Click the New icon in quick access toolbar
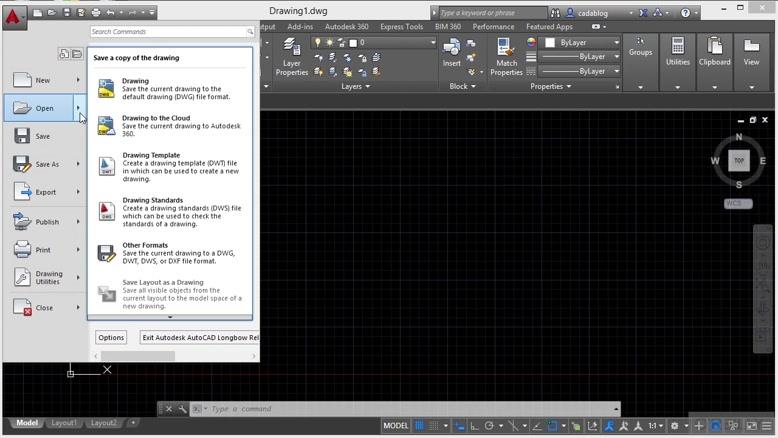The width and height of the screenshot is (778, 438). 38,12
